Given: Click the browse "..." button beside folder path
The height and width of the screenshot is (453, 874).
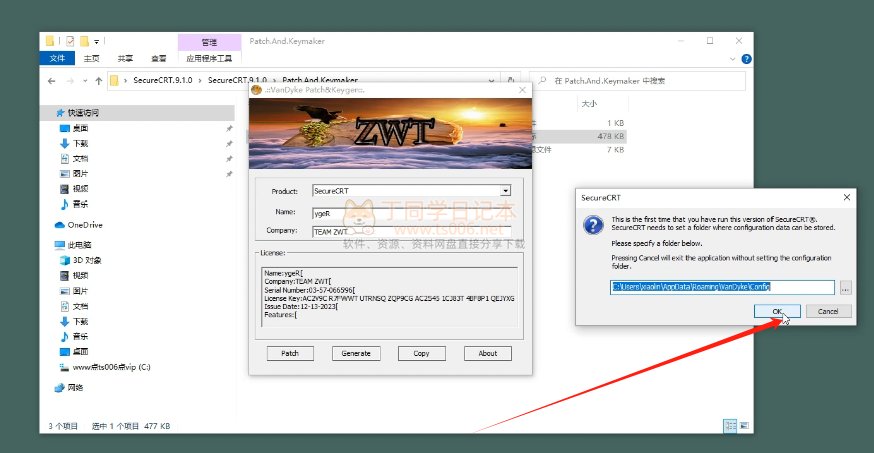Looking at the screenshot, I should coord(845,288).
